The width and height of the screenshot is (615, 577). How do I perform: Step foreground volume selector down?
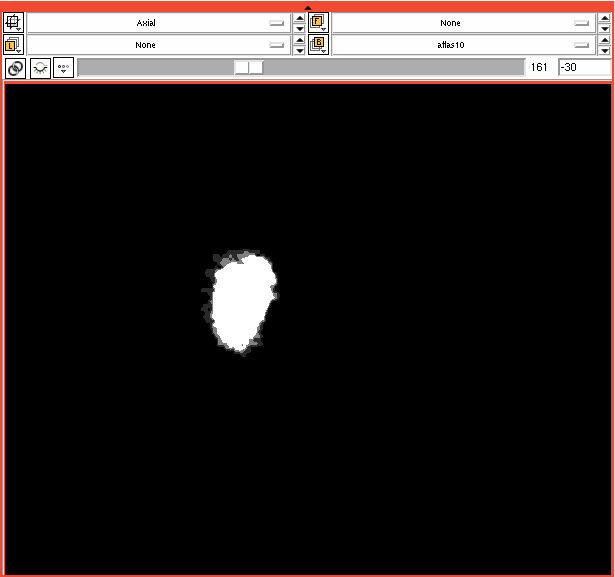[605, 28]
